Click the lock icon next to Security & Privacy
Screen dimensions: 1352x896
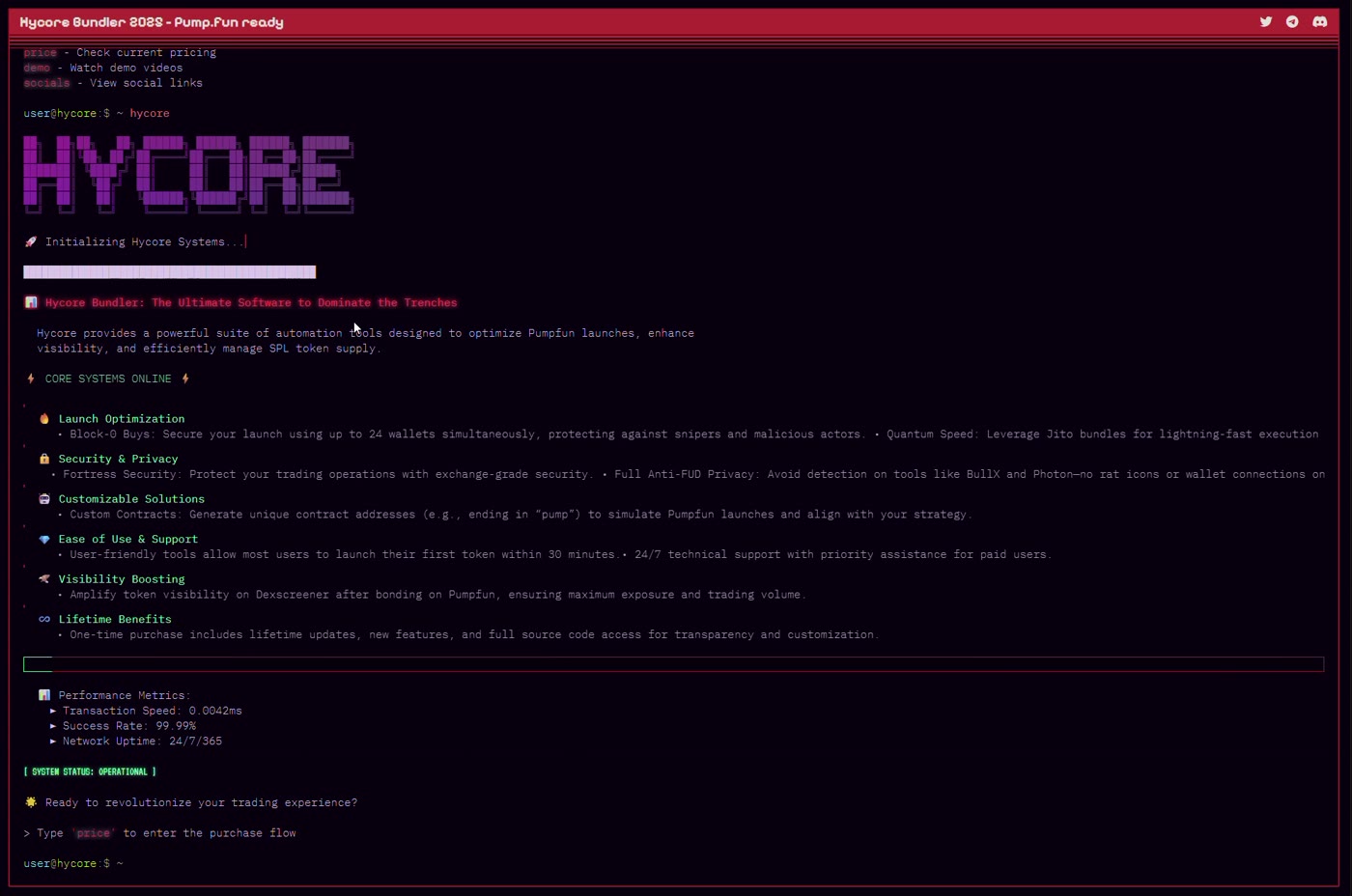coord(44,459)
